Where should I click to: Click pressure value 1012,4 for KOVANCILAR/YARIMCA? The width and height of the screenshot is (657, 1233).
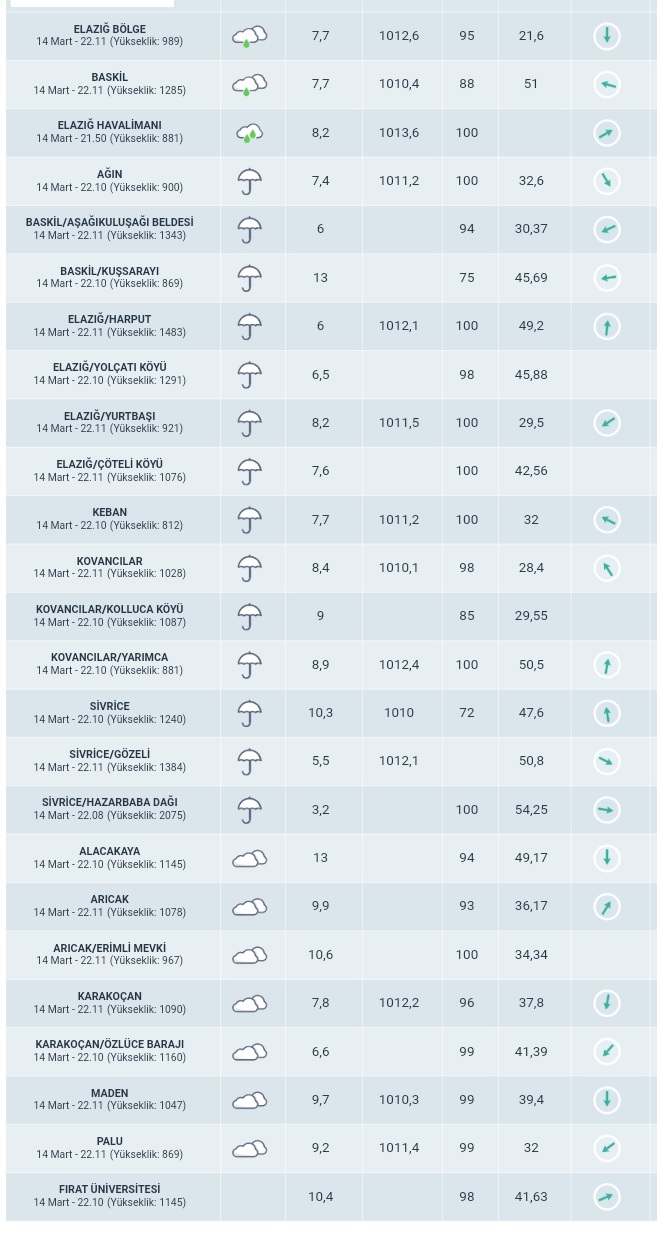click(x=399, y=665)
